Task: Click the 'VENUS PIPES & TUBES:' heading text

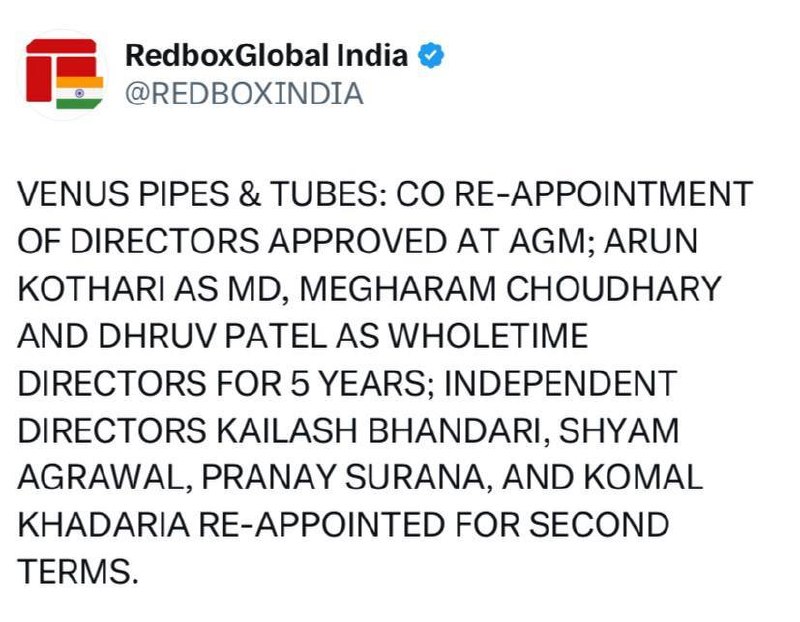Action: tap(202, 194)
